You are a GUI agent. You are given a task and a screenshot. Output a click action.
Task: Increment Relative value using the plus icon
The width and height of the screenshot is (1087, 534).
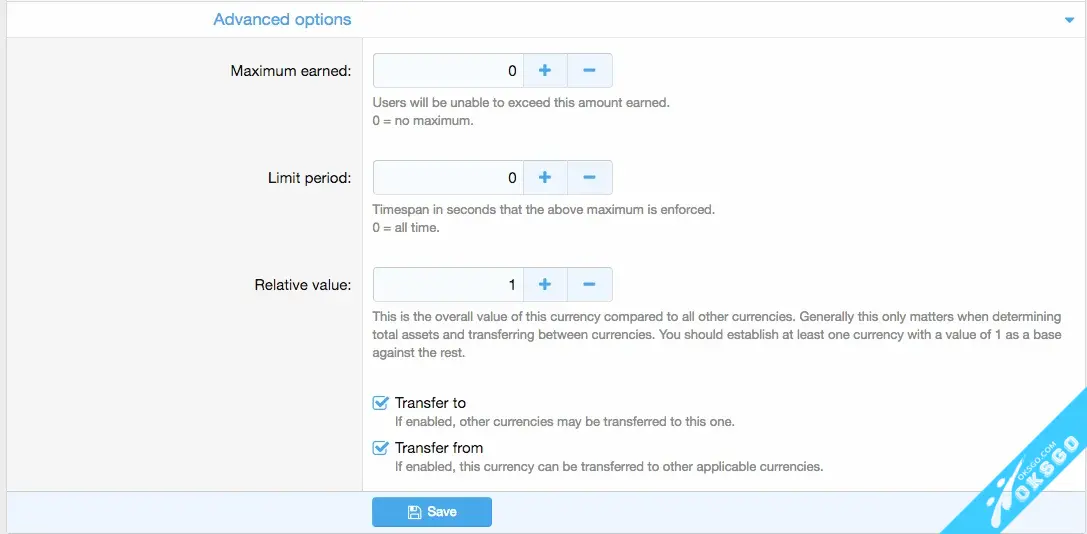click(x=545, y=285)
